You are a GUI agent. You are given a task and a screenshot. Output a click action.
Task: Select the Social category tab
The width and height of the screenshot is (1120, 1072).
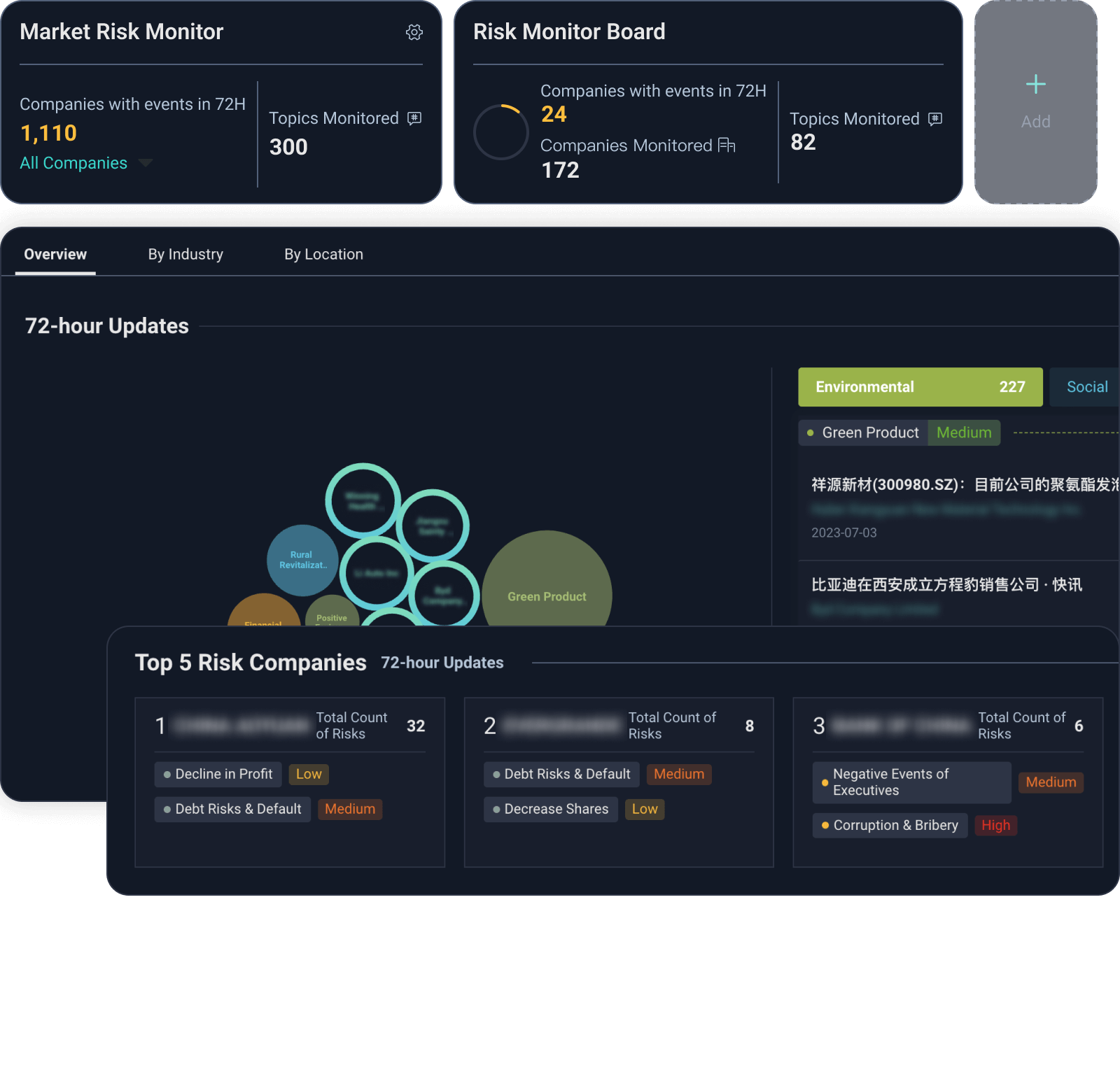(x=1086, y=387)
